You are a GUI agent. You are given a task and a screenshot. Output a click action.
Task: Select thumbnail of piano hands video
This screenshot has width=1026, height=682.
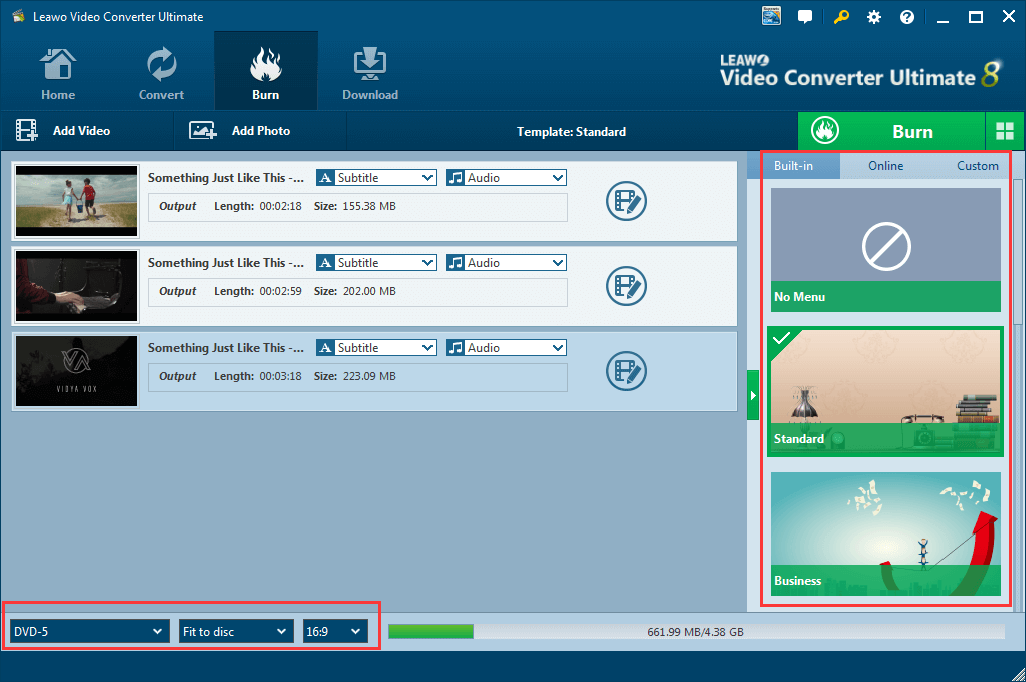[77, 286]
